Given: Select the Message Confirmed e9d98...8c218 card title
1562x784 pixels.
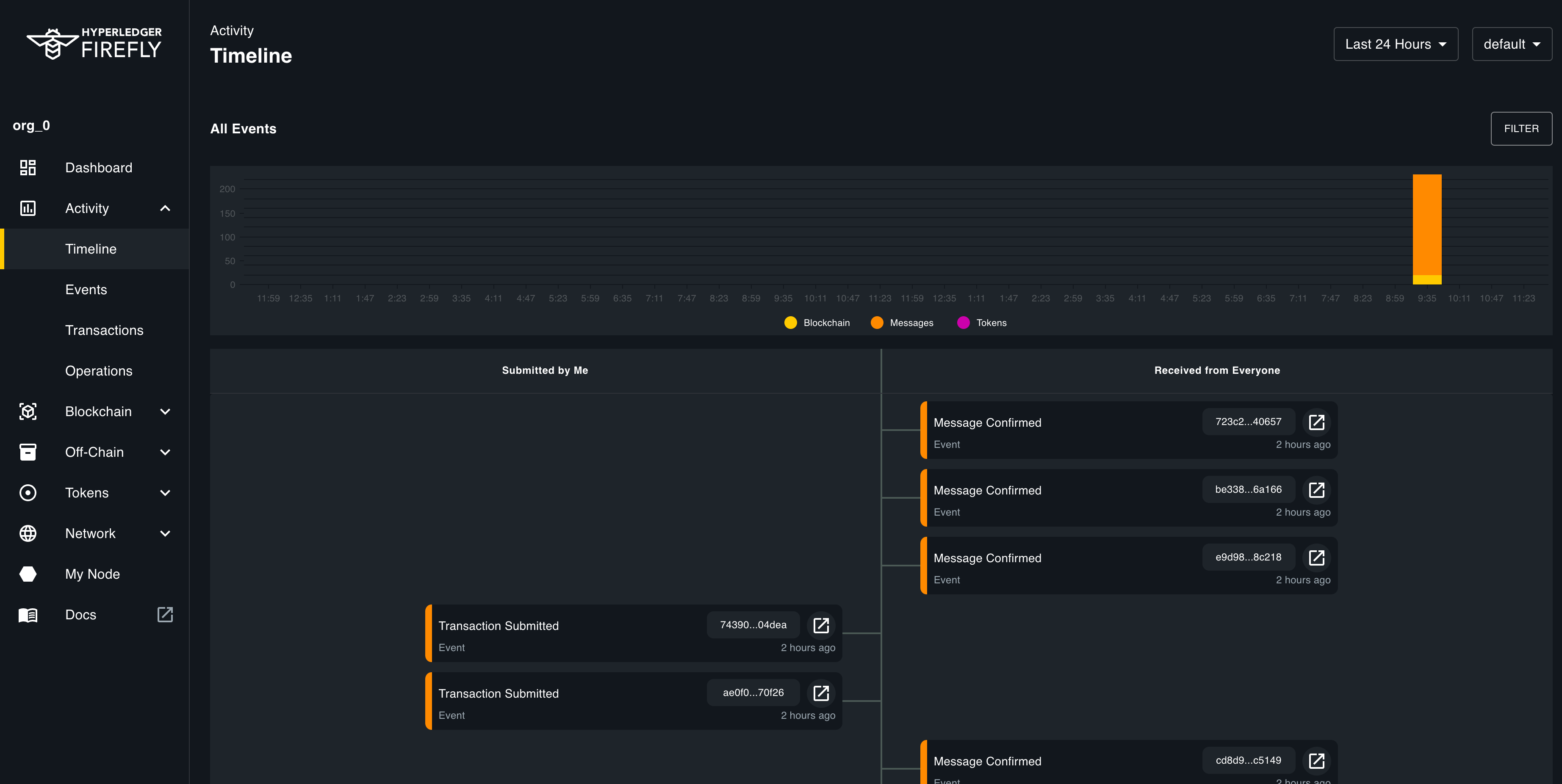Looking at the screenshot, I should 987,558.
